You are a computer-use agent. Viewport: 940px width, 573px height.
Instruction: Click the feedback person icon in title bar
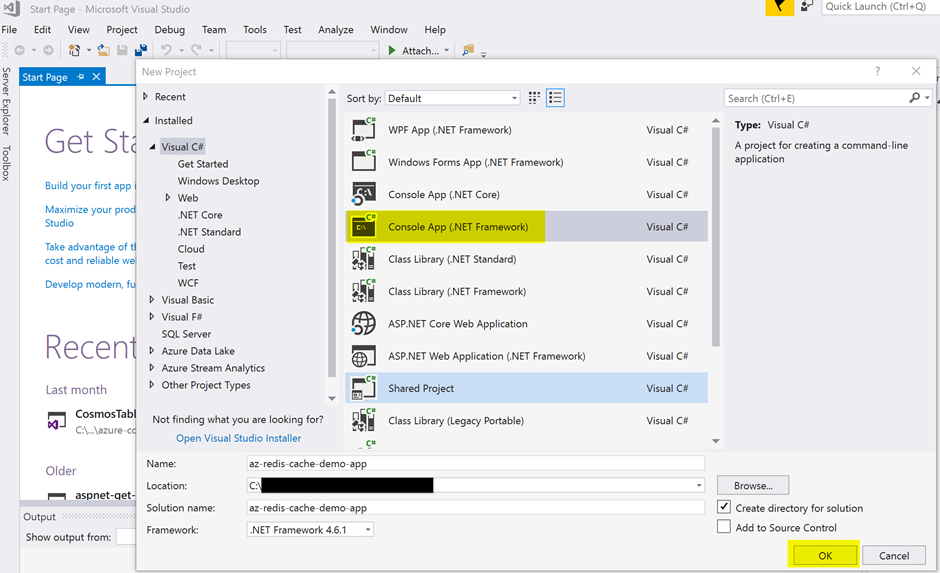tap(807, 7)
